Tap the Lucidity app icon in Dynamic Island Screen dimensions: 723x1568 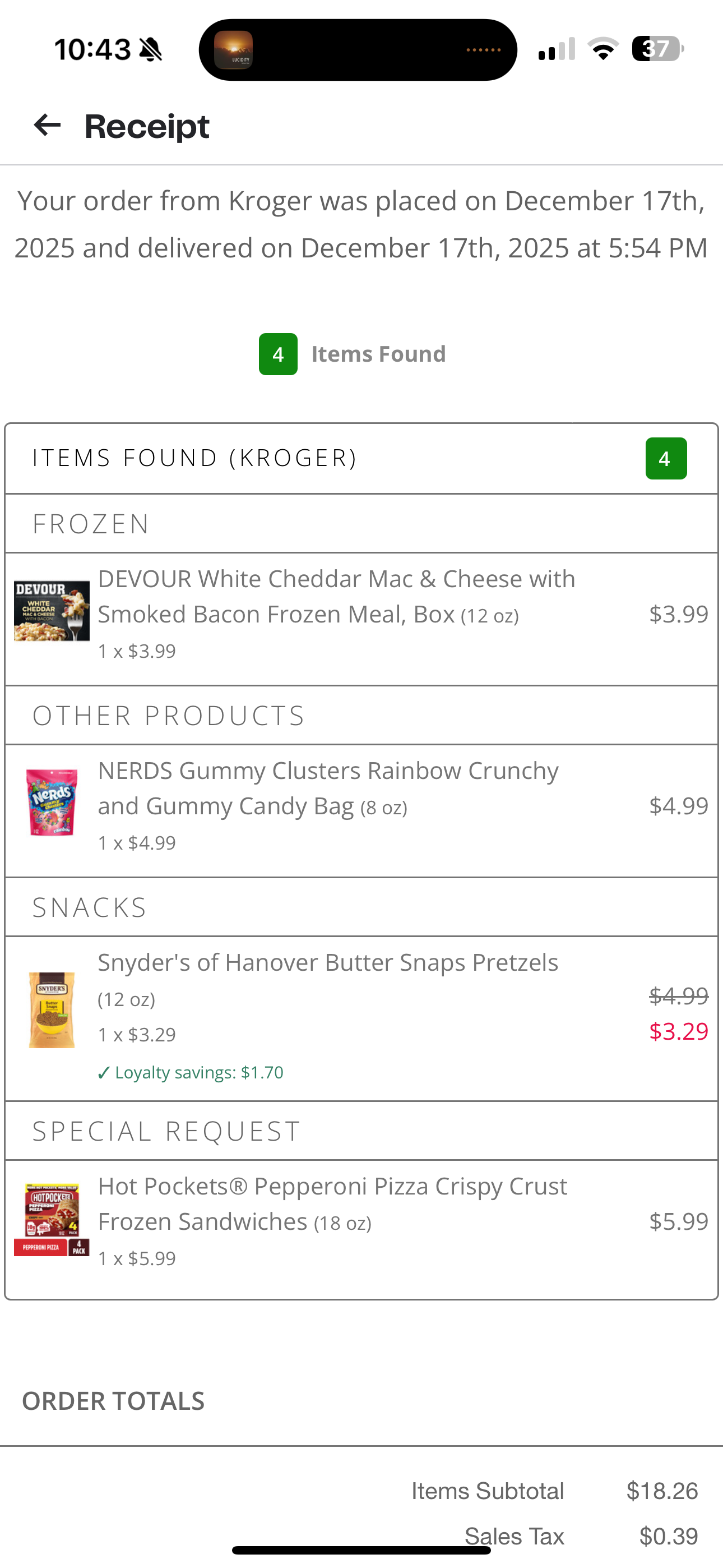tap(233, 50)
